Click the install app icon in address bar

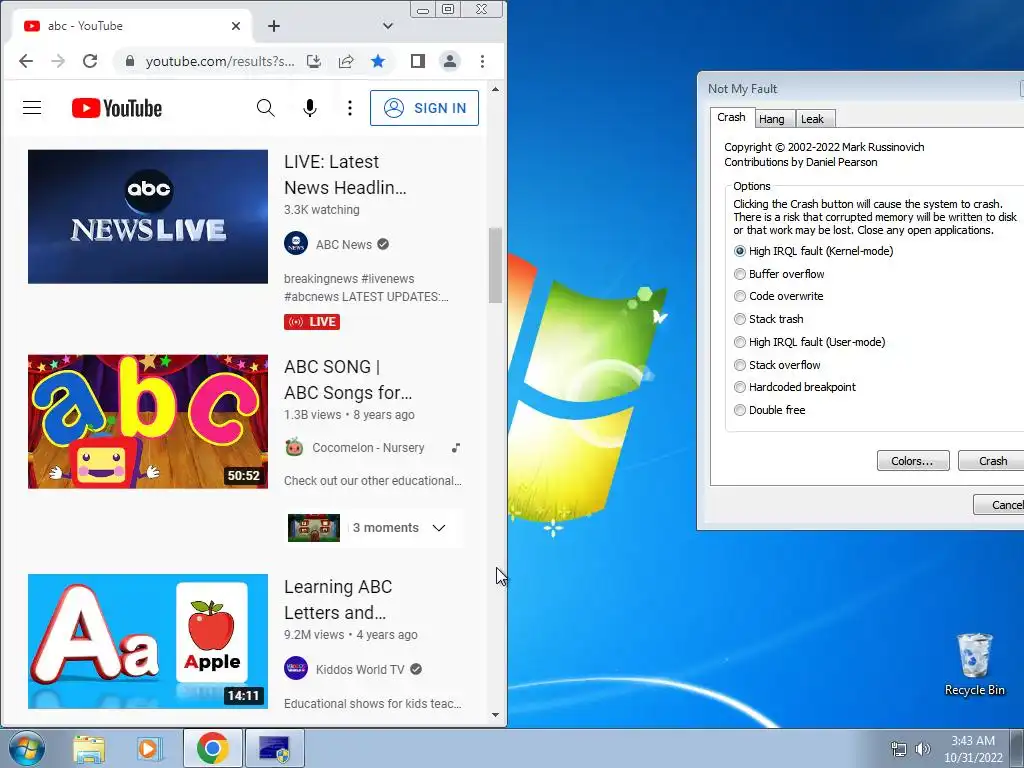[314, 61]
